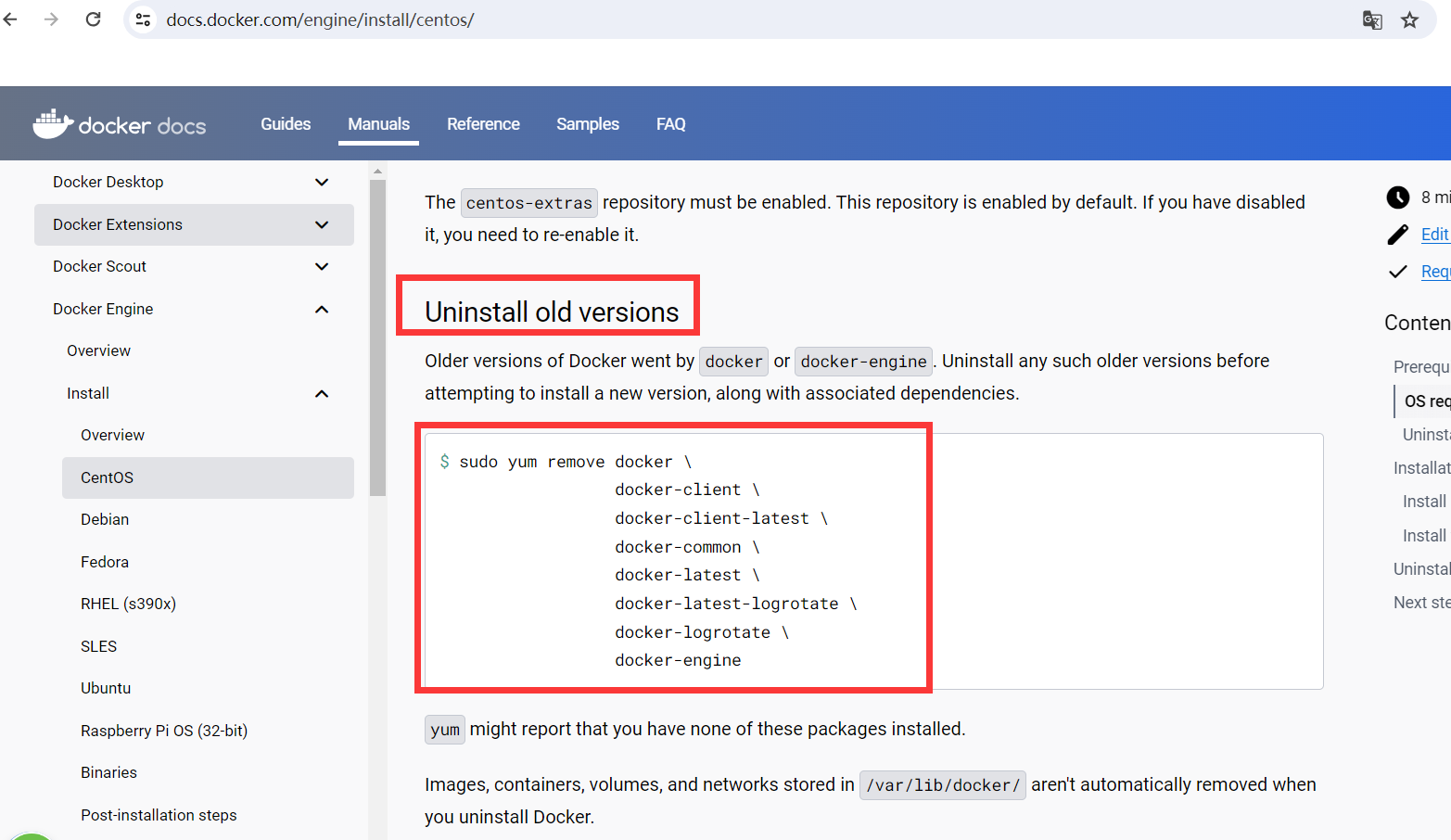
Task: Click the browser back arrow
Action: [x=11, y=19]
